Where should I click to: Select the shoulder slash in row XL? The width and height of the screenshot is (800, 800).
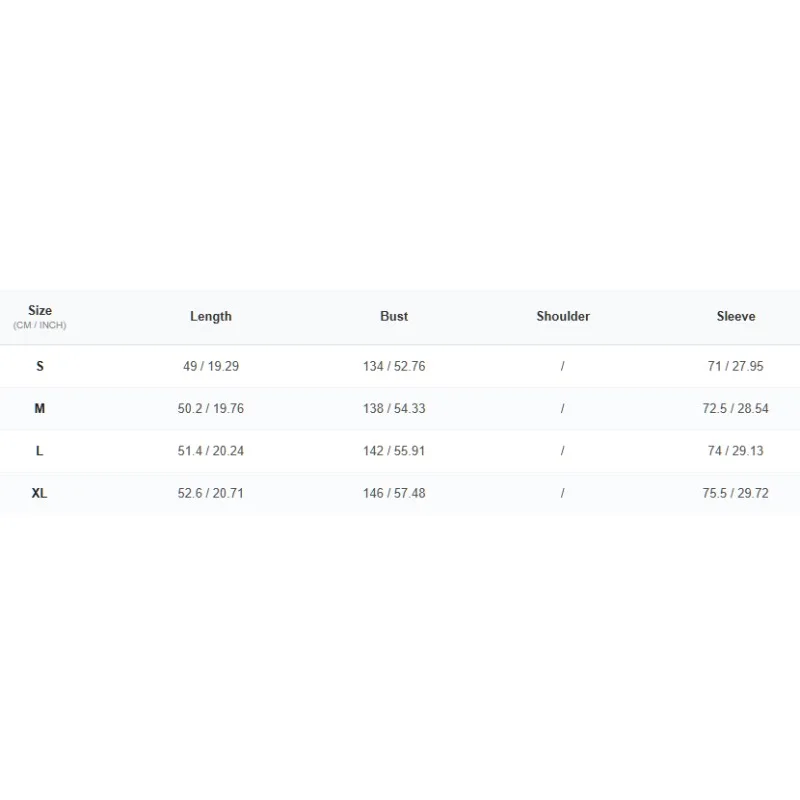(563, 493)
